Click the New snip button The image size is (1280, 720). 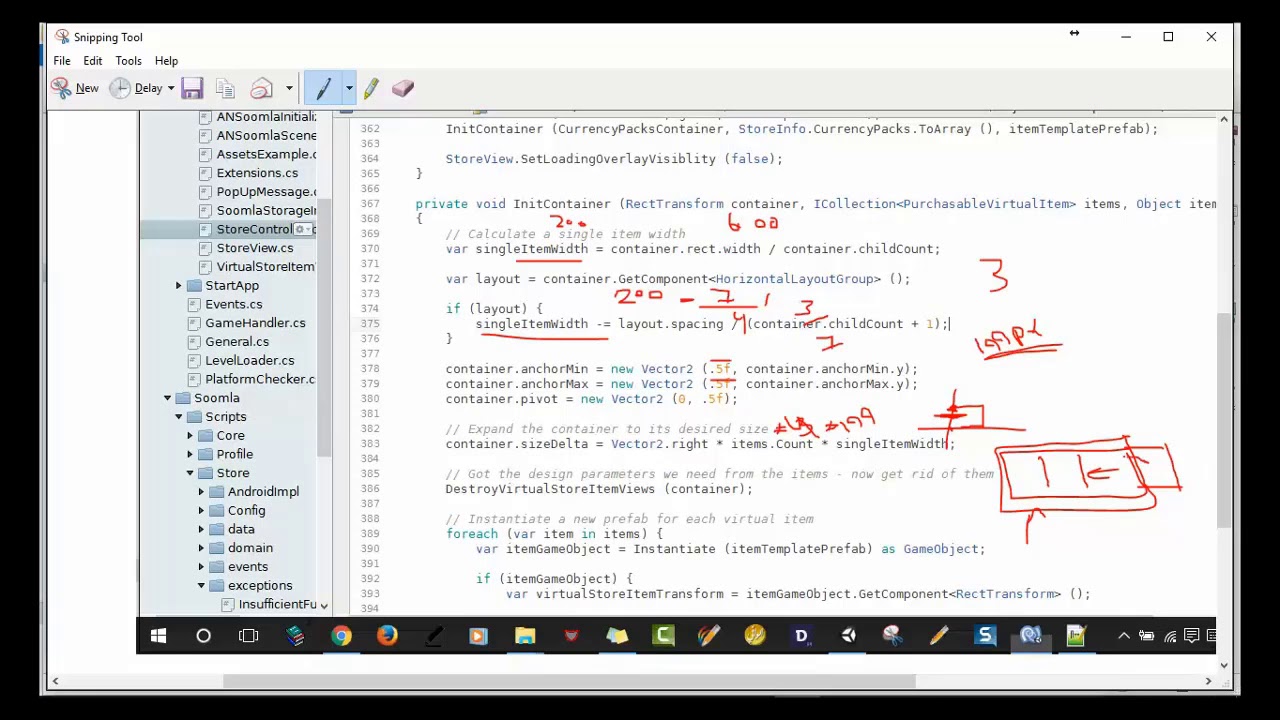pyautogui.click(x=75, y=88)
